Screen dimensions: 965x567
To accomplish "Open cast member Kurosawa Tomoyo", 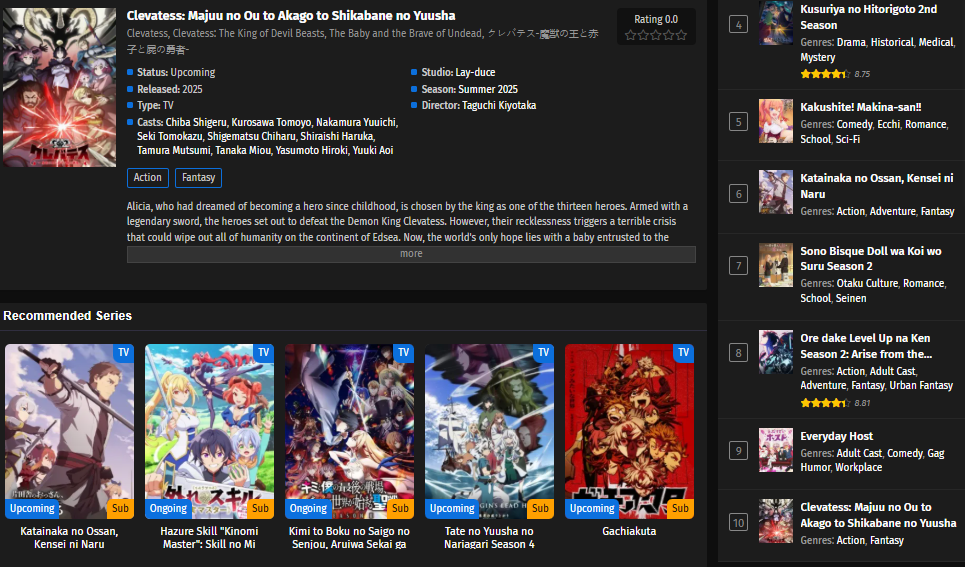I will 271,122.
